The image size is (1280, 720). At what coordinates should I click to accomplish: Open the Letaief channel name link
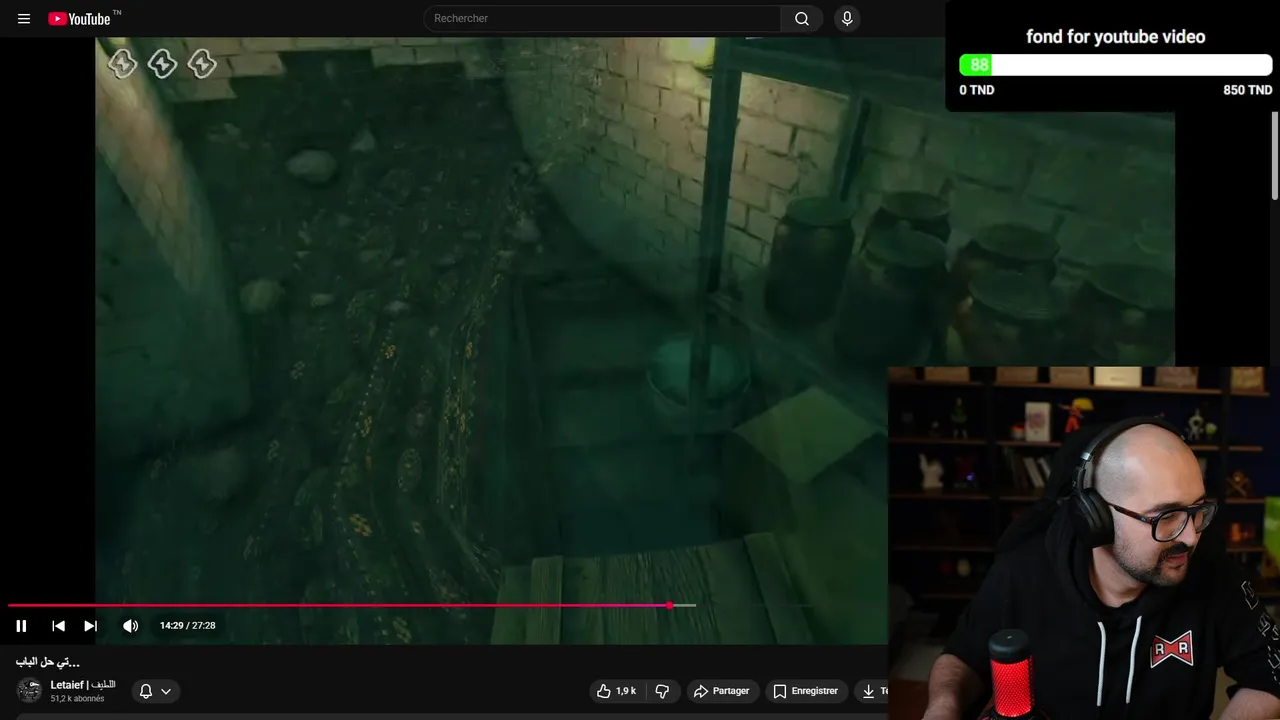pos(83,685)
